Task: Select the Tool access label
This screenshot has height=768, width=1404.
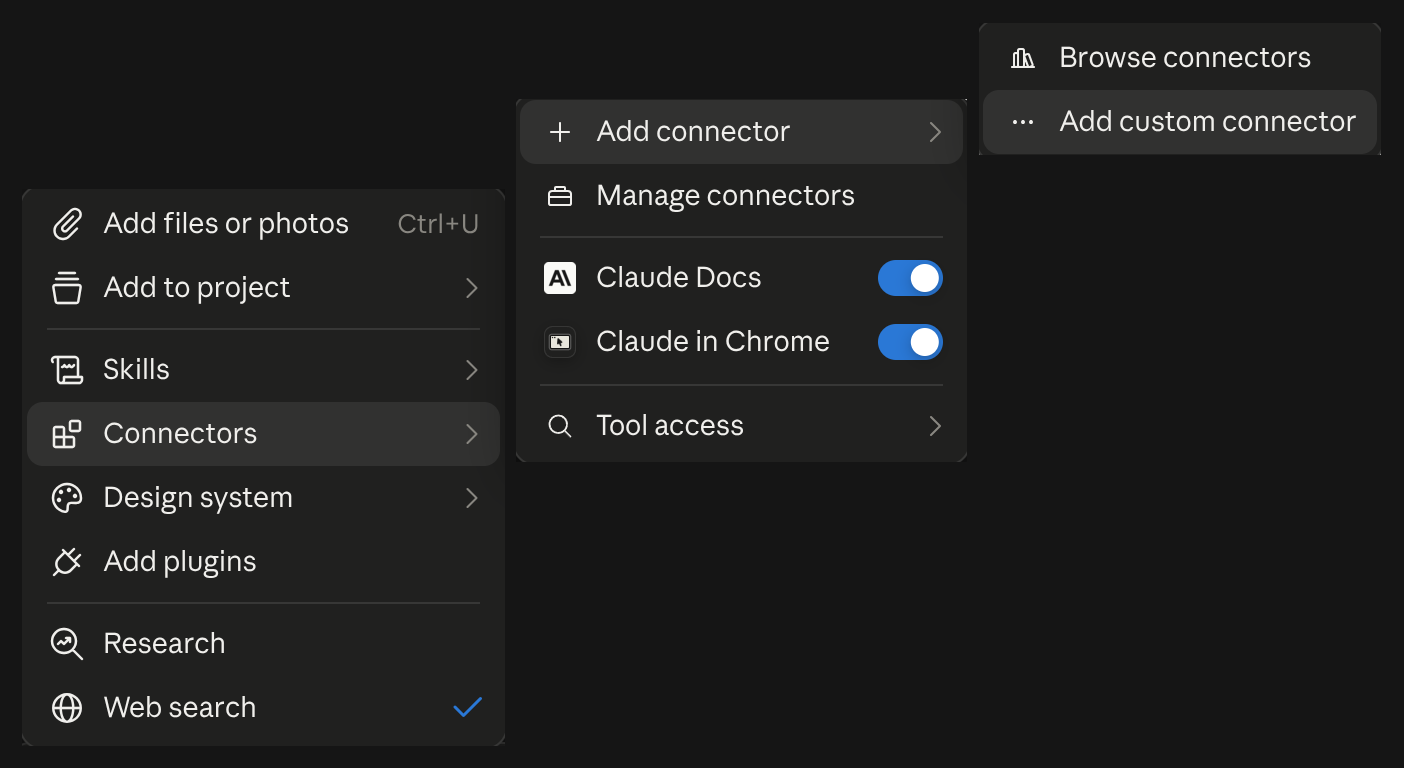Action: [670, 426]
